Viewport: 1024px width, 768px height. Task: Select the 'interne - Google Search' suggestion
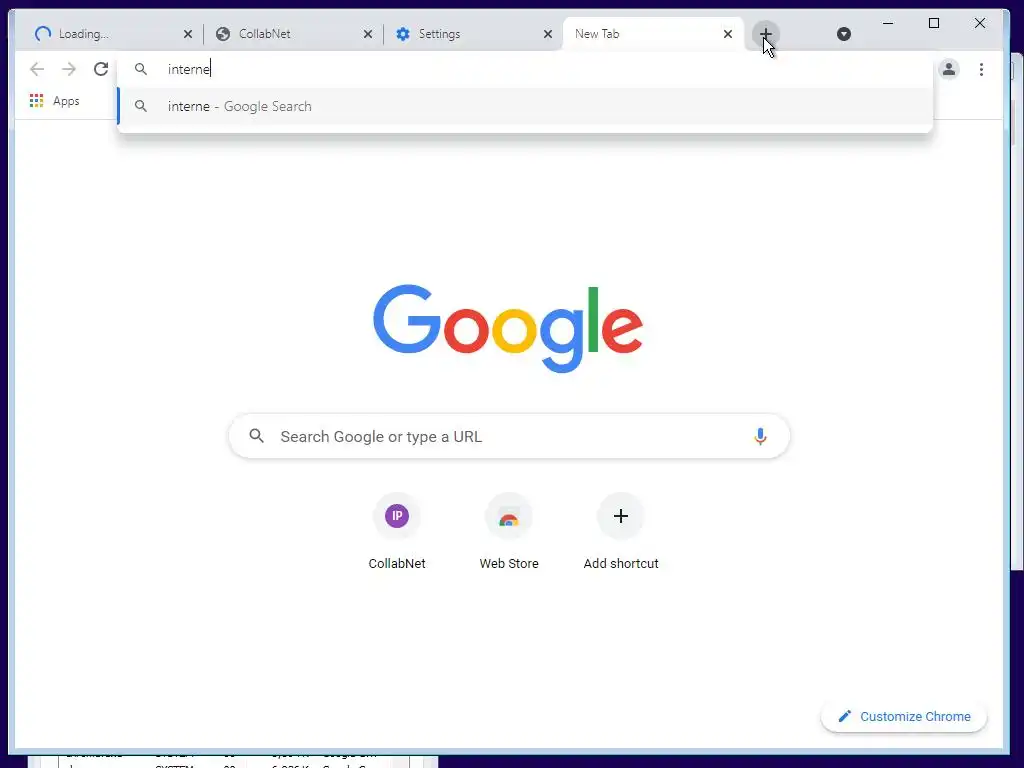pos(524,106)
